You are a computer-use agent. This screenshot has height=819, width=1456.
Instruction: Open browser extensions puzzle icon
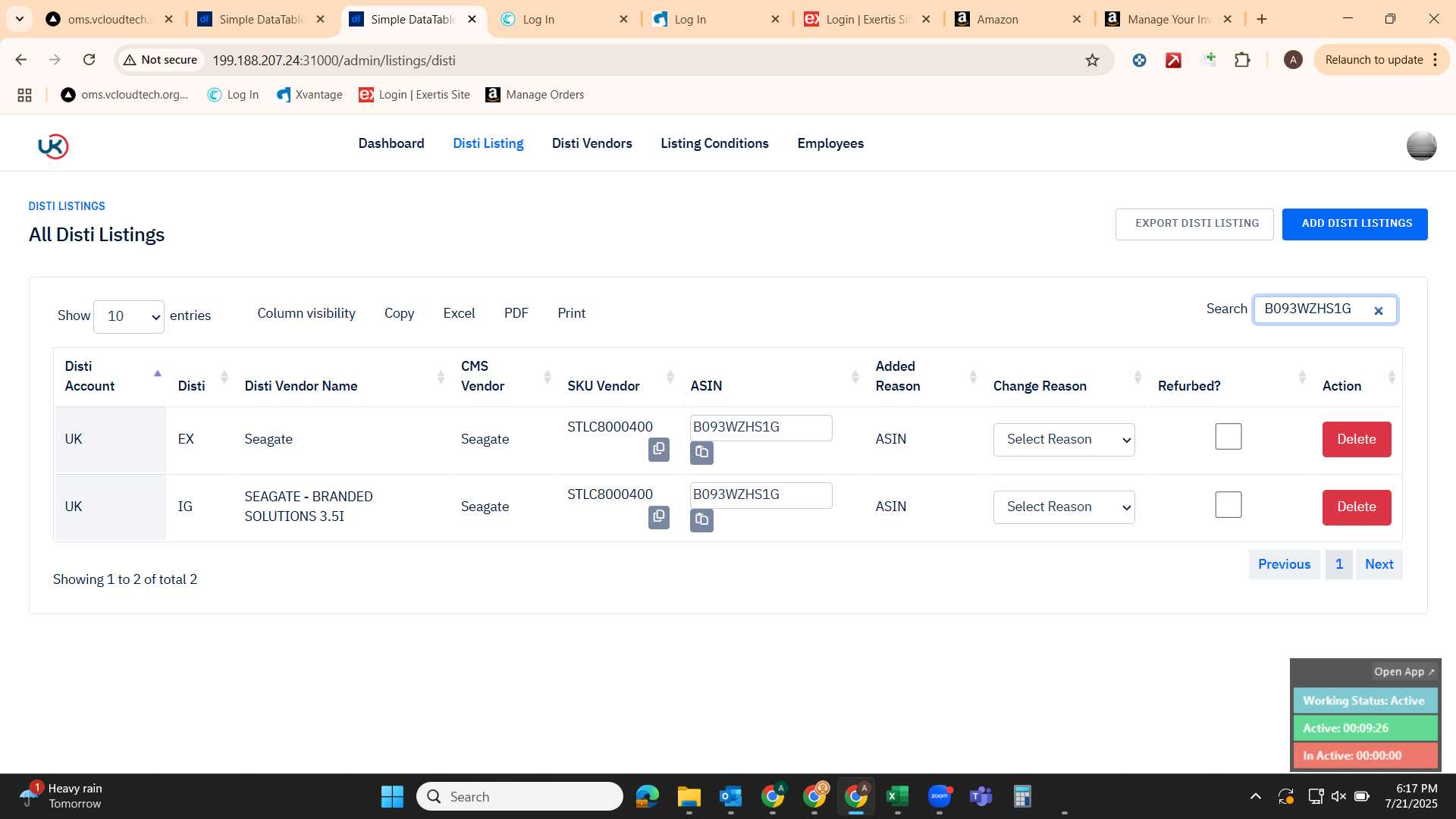(x=1242, y=60)
